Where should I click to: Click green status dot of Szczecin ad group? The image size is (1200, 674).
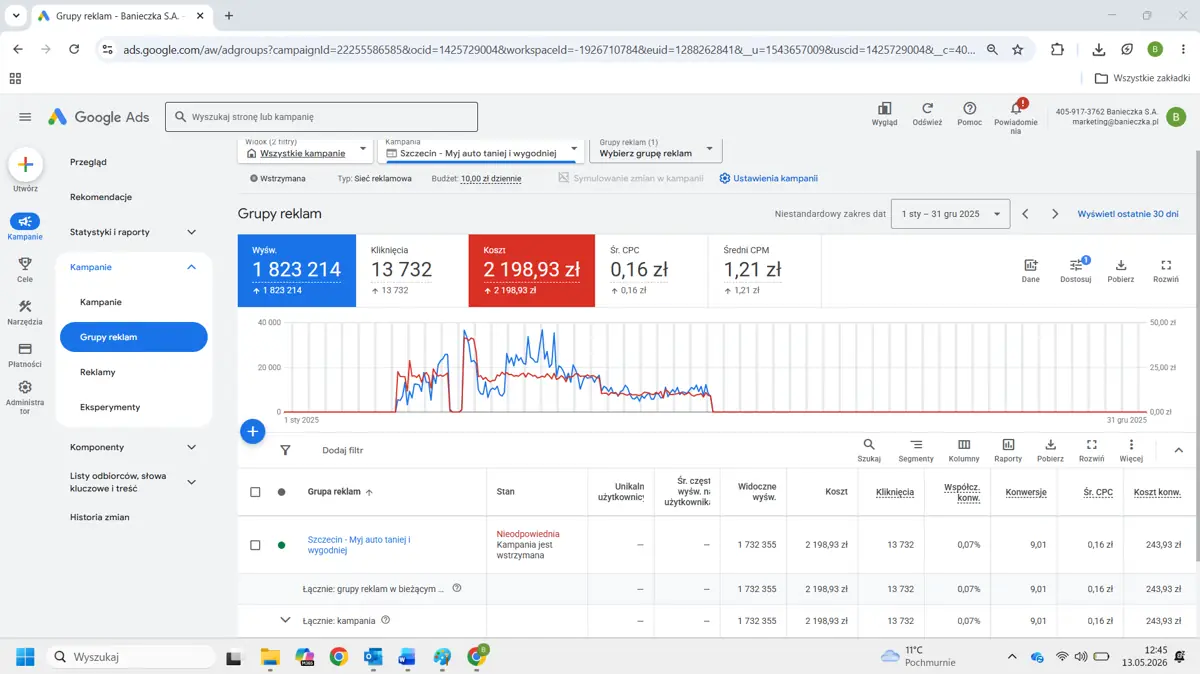click(282, 545)
